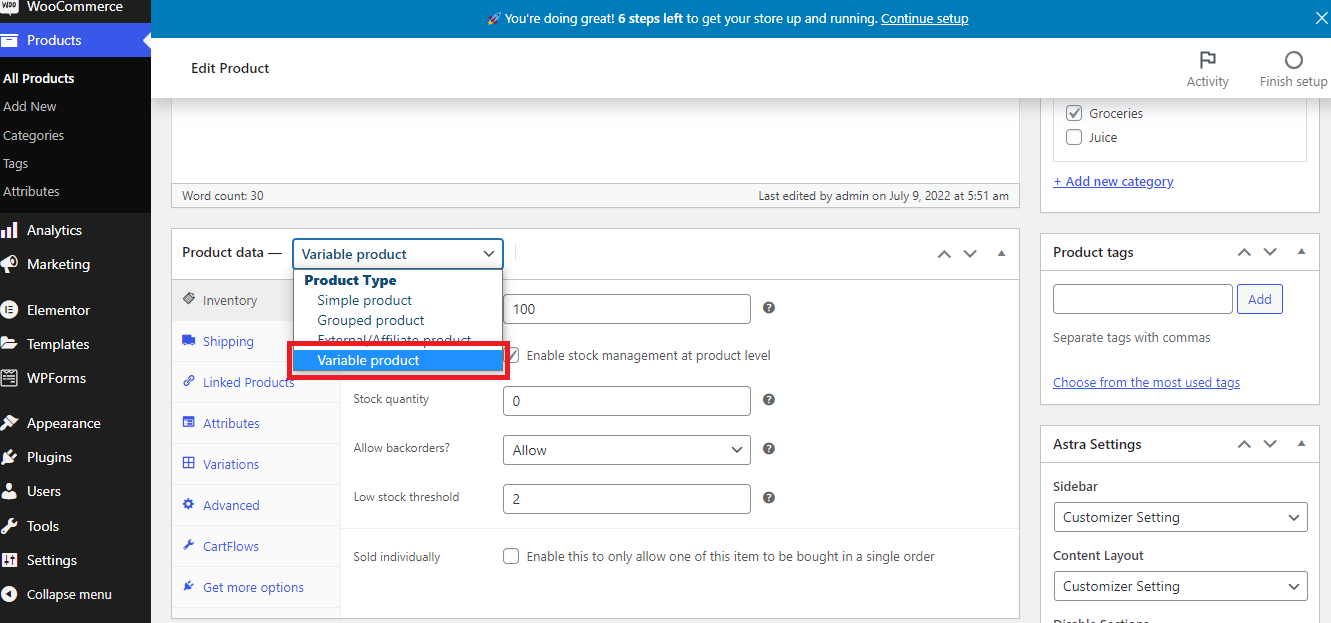Check the Juice category checkbox
The width and height of the screenshot is (1331, 623).
[1074, 137]
